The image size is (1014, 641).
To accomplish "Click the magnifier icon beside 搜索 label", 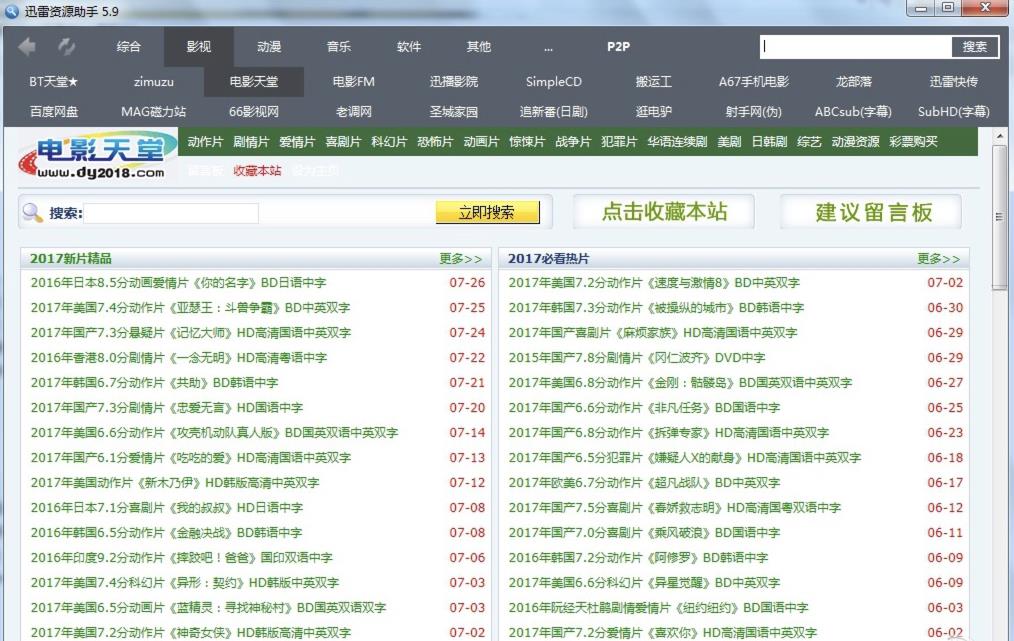I will [32, 213].
